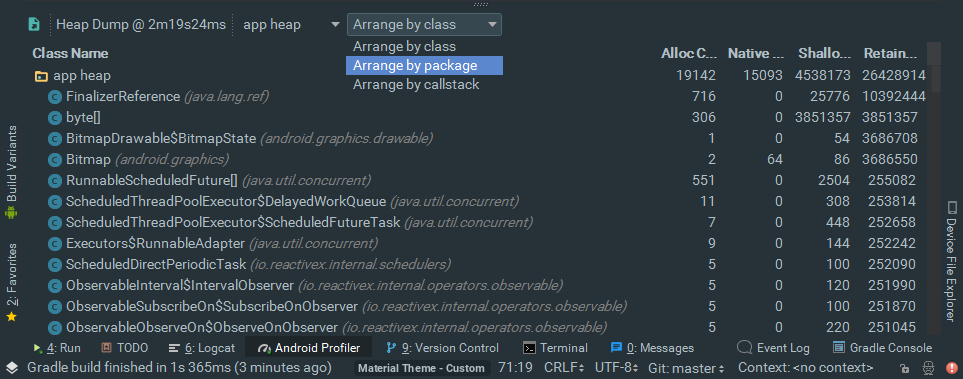Open the Event Log button

coord(773,348)
